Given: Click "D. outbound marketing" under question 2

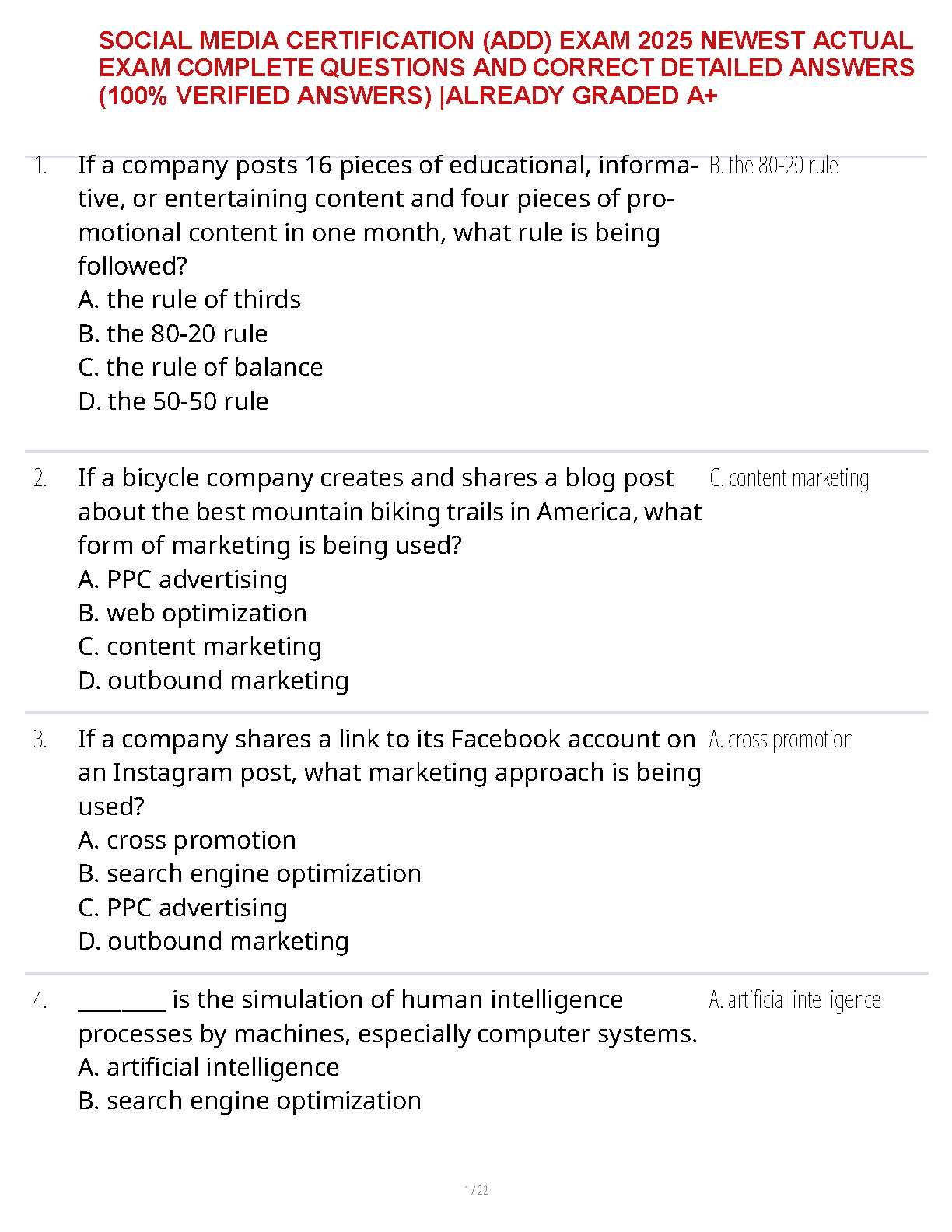Looking at the screenshot, I should click(213, 681).
